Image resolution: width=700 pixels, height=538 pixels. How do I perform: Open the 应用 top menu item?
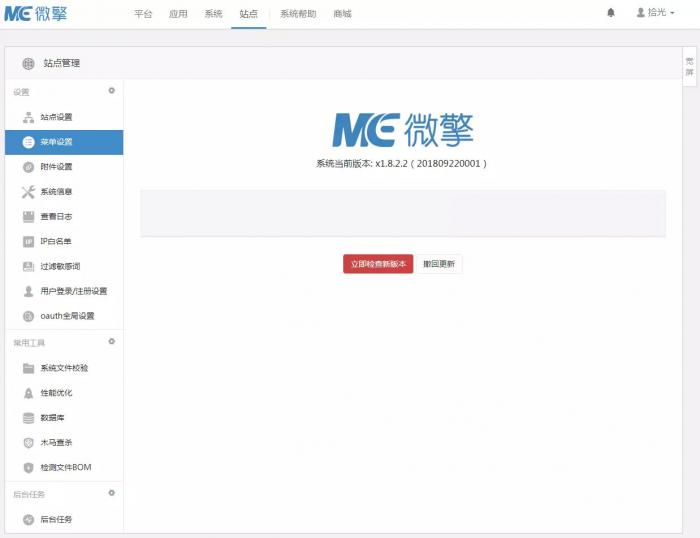178,14
